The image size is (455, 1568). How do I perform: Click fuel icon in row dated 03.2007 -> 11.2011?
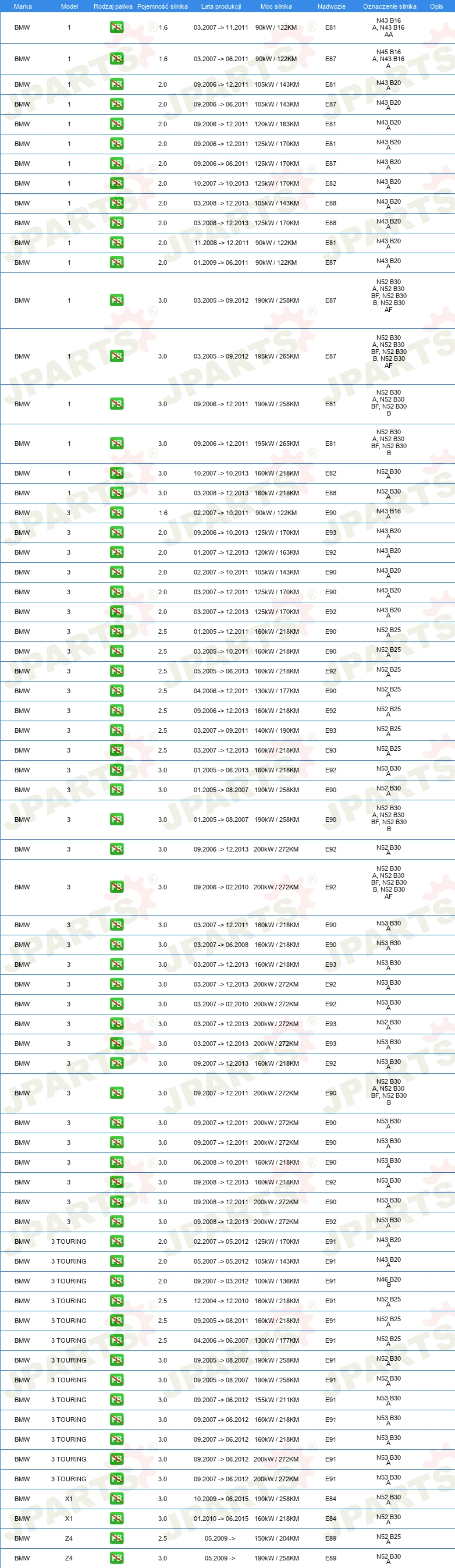[116, 27]
